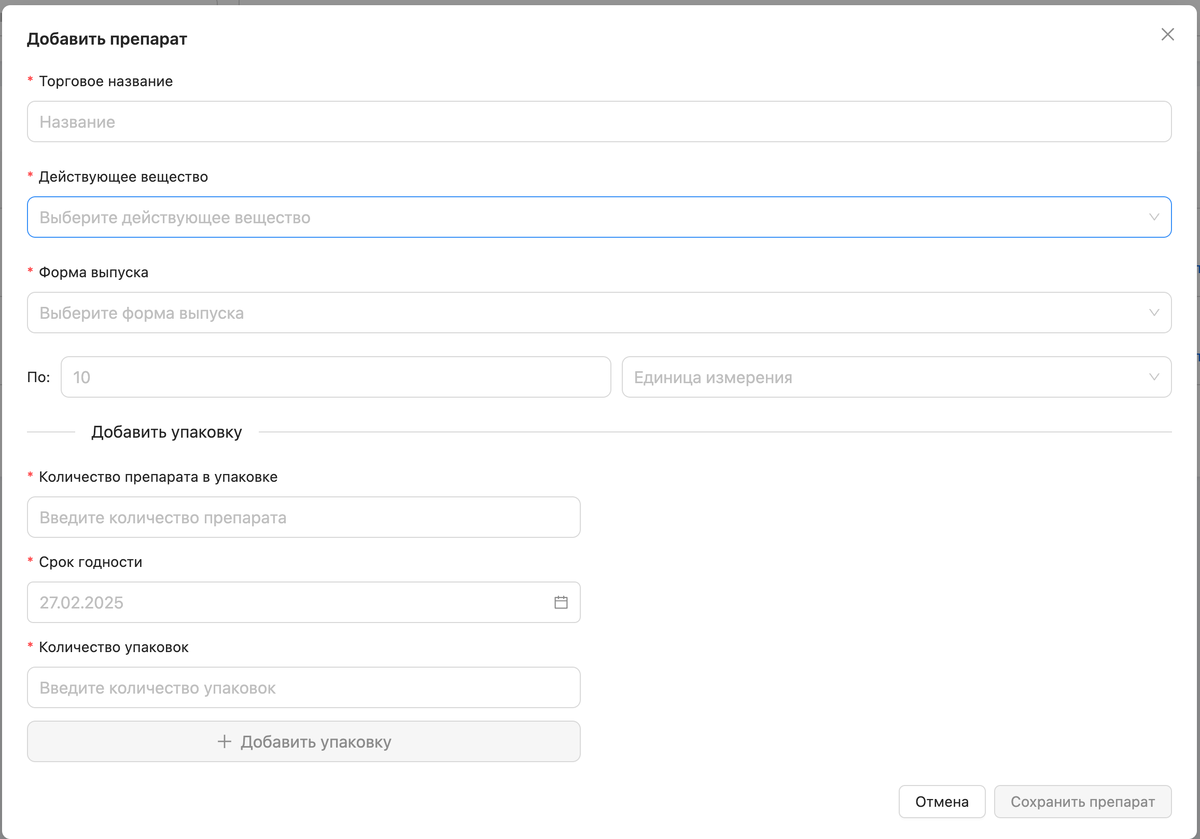This screenshot has height=839, width=1200.
Task: Focus the Торговое название input field
Action: [x=598, y=122]
